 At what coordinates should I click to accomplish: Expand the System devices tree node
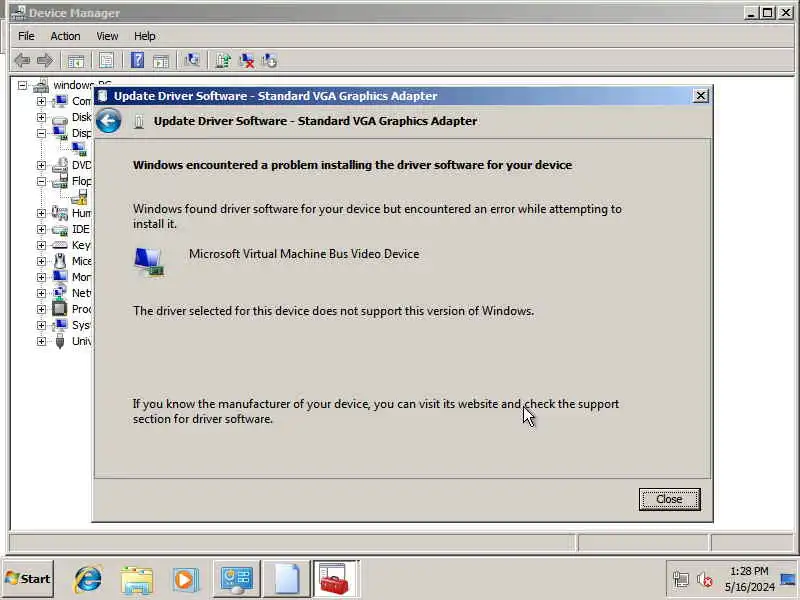[41, 325]
